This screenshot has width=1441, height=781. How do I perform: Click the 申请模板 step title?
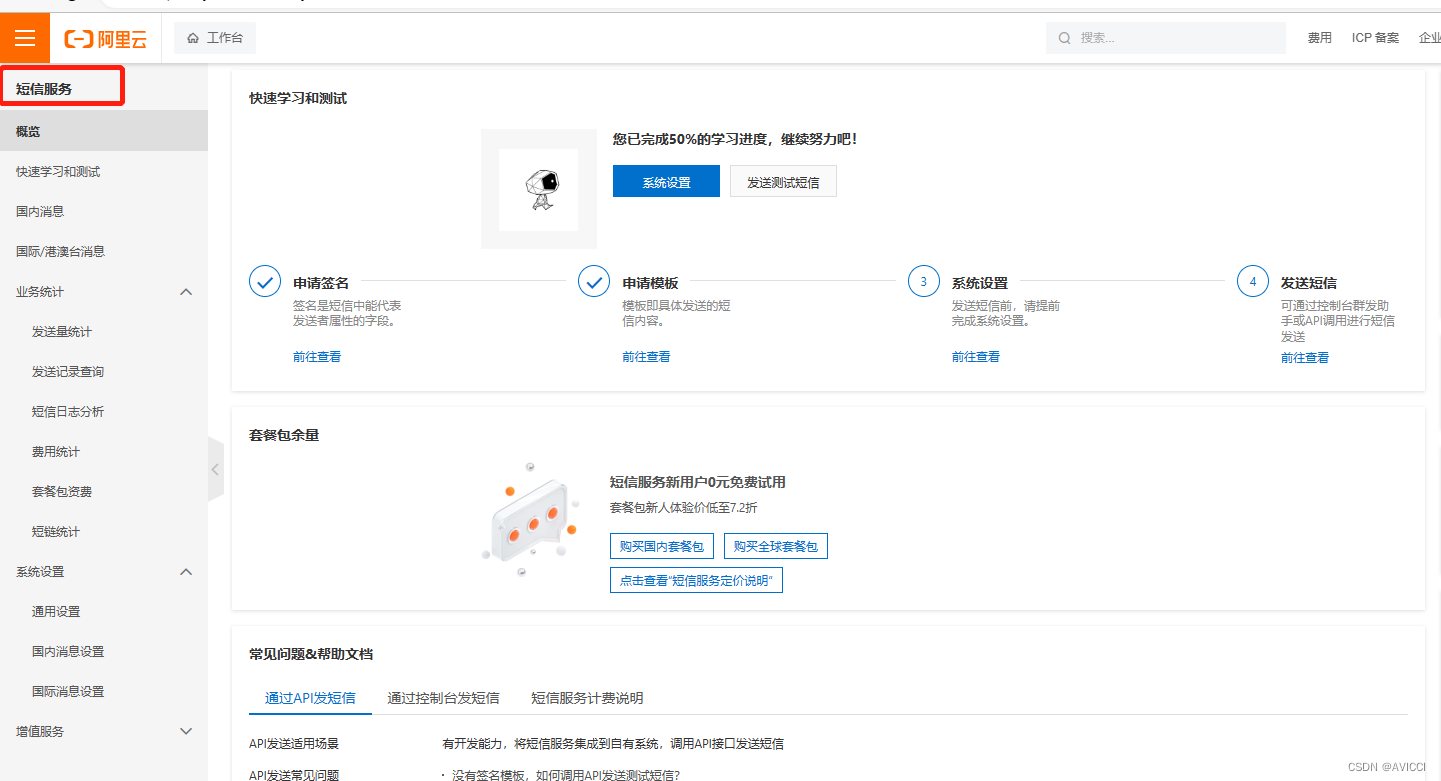[650, 283]
